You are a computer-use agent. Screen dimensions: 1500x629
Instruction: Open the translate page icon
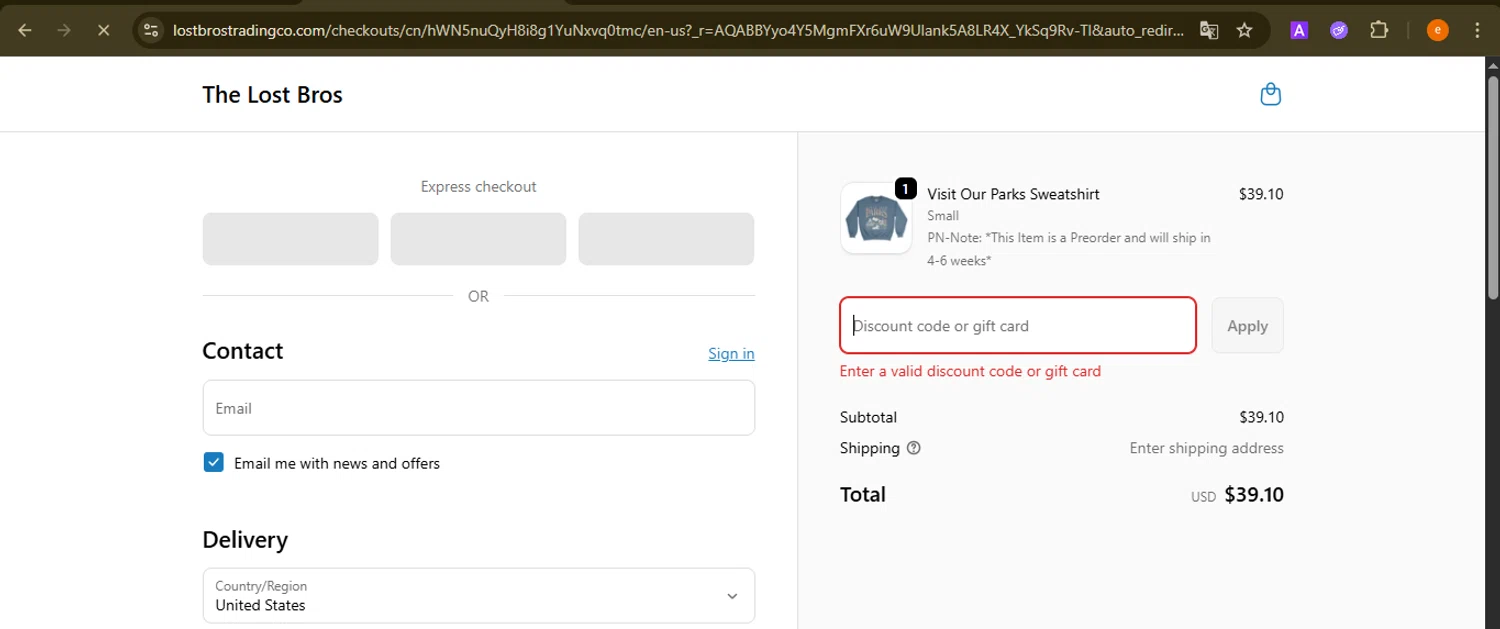pyautogui.click(x=1209, y=30)
